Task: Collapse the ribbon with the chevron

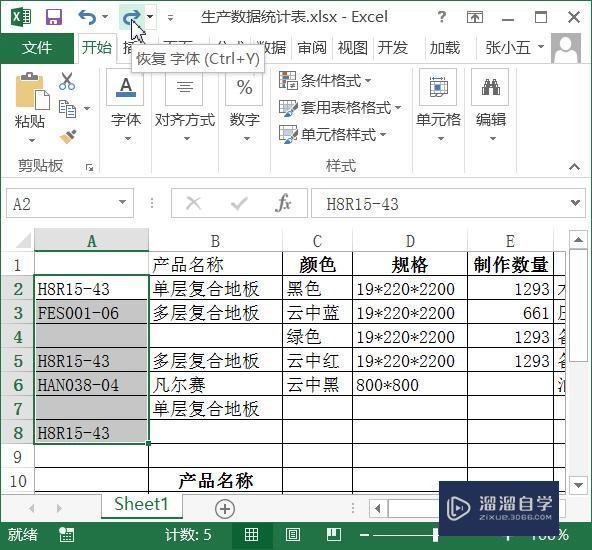Action: pos(574,166)
